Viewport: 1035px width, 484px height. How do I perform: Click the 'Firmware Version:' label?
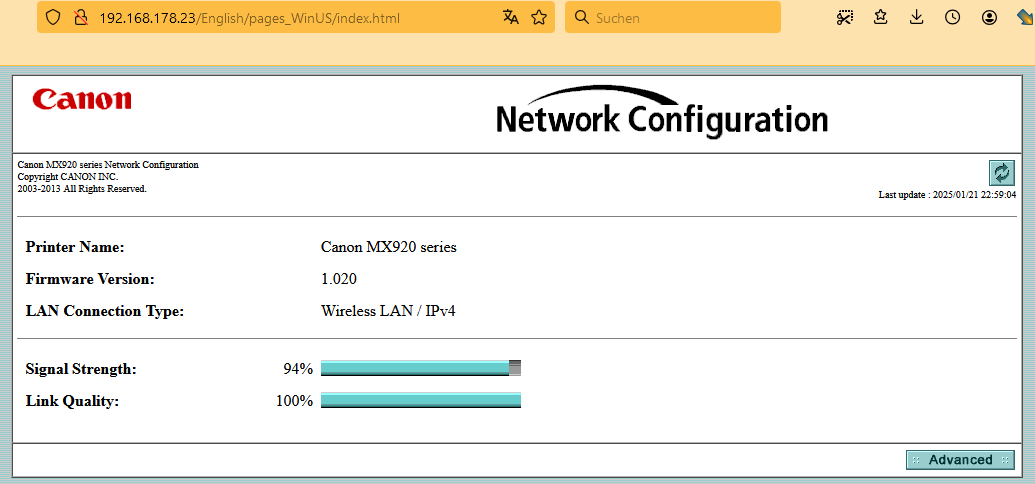pyautogui.click(x=90, y=279)
